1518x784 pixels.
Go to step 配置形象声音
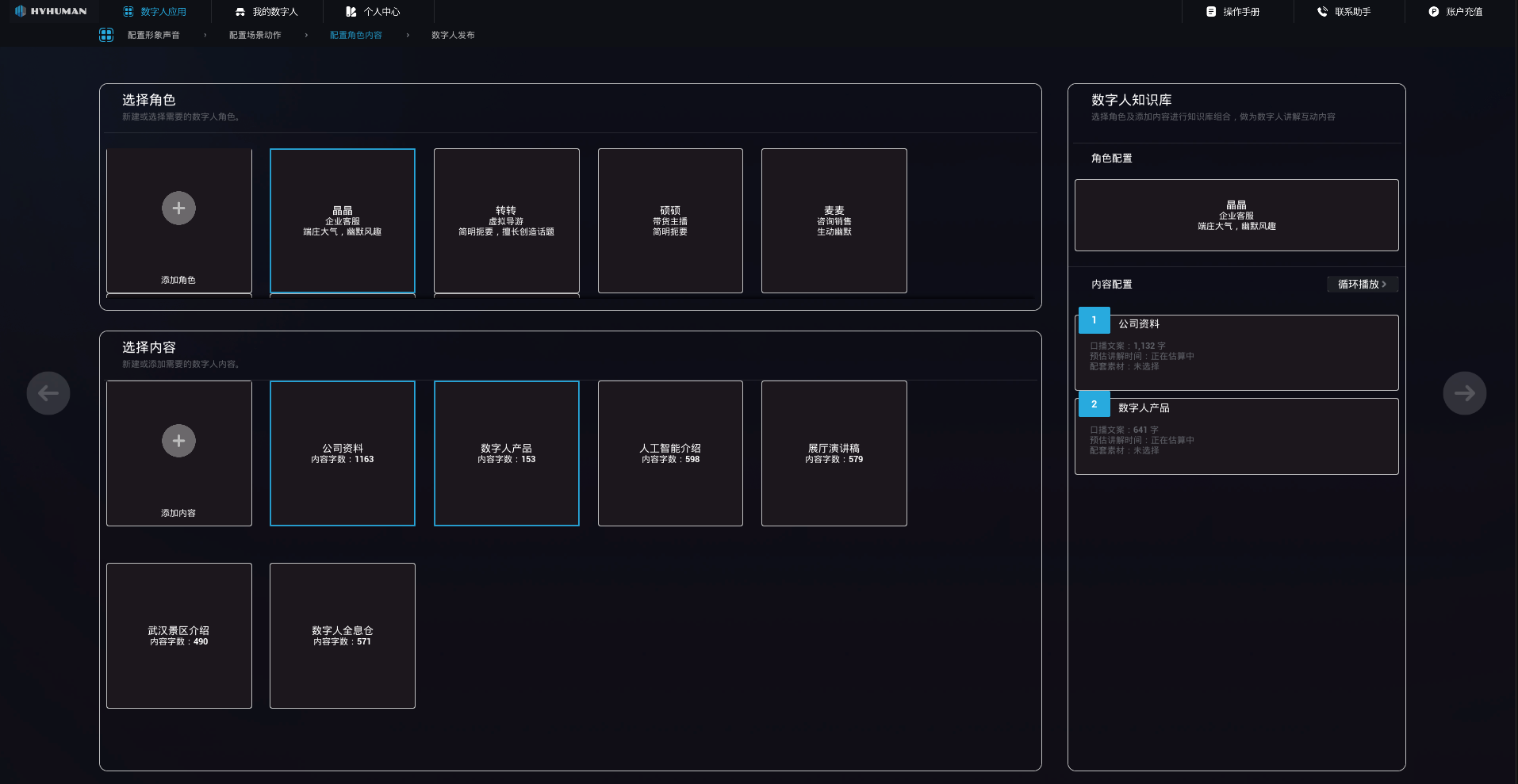coord(154,35)
